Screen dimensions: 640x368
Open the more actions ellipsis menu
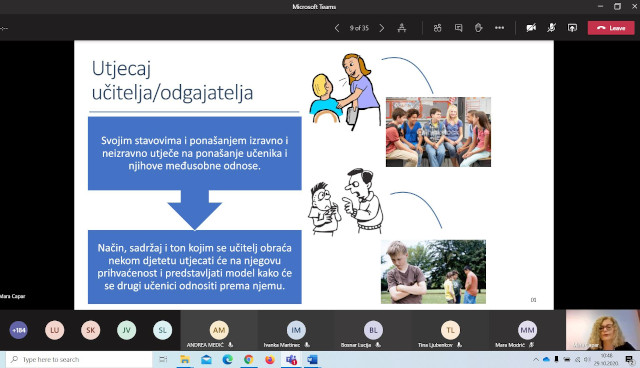pos(499,28)
